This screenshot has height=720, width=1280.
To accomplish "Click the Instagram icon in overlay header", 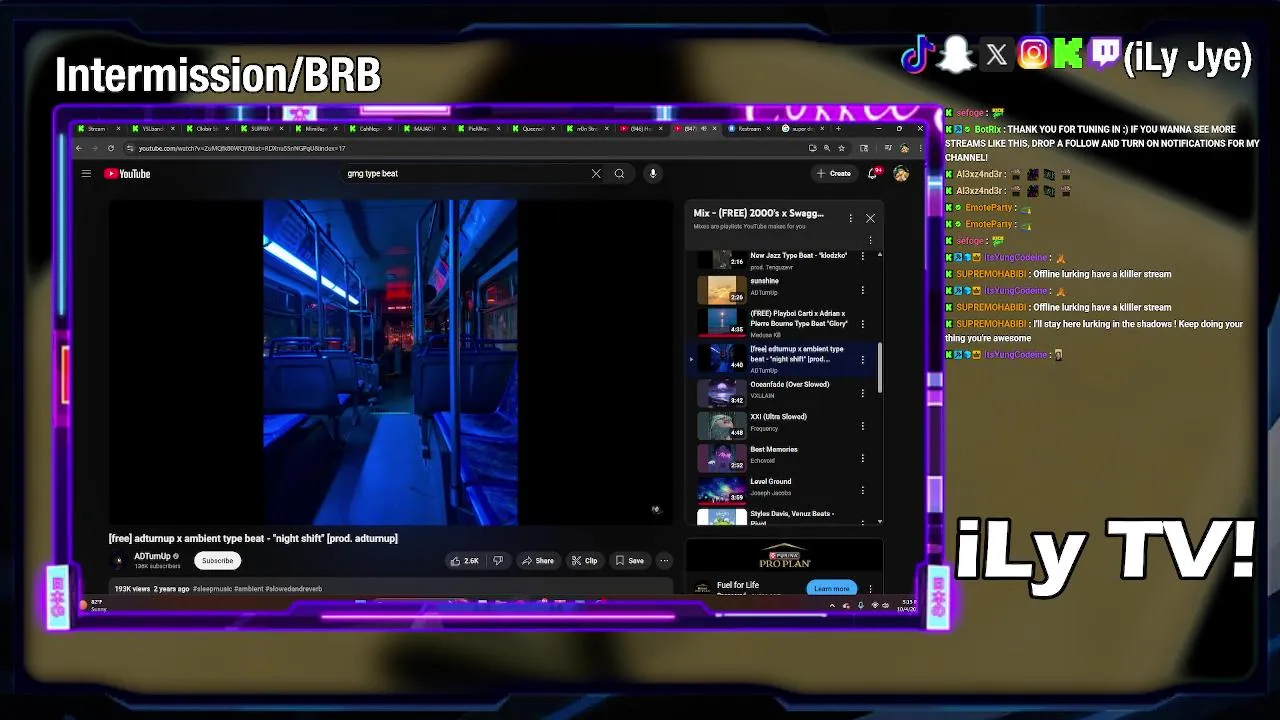I will tap(1033, 54).
